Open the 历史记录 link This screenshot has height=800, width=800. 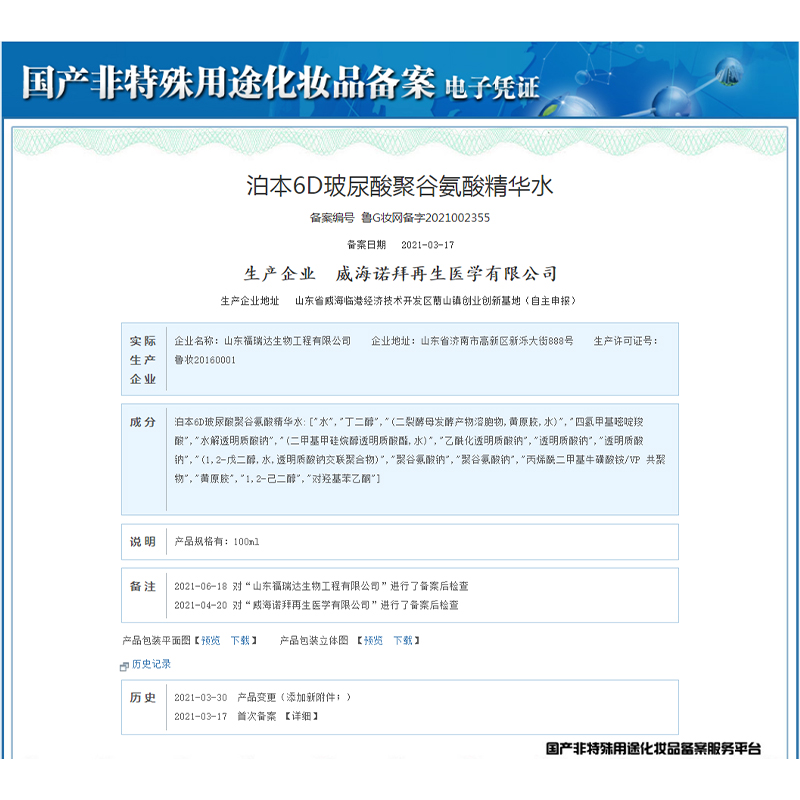(x=151, y=664)
